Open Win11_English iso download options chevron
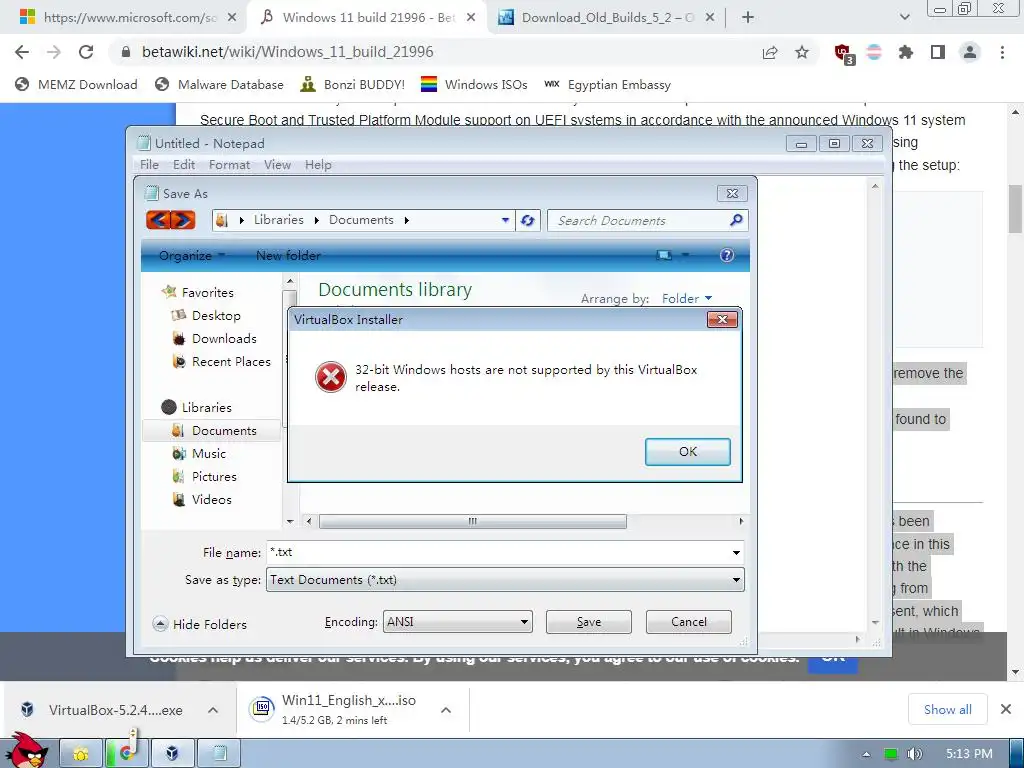 coord(445,710)
